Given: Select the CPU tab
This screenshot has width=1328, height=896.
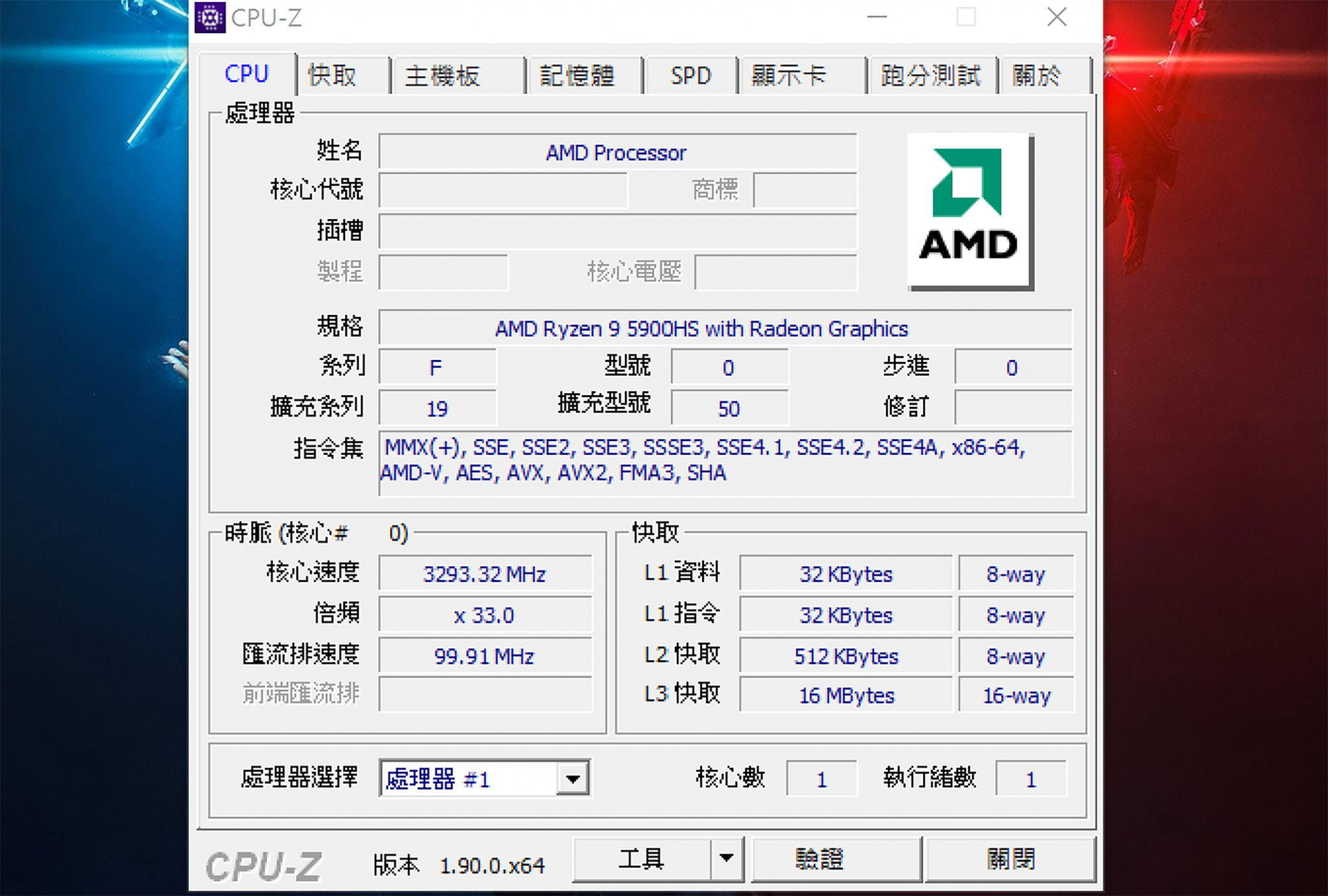Looking at the screenshot, I should coord(247,73).
